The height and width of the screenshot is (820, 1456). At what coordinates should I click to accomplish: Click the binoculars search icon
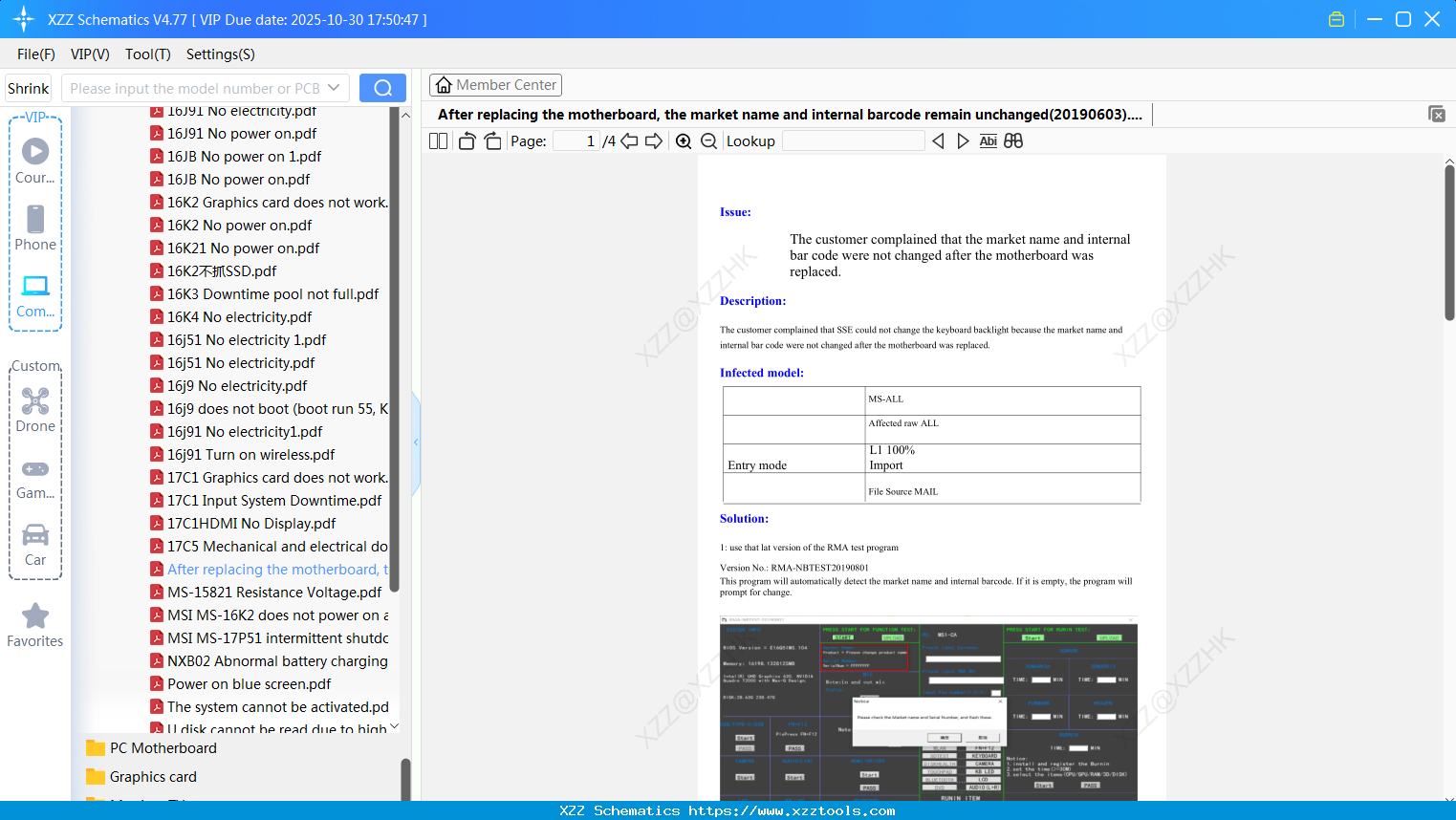(1013, 141)
